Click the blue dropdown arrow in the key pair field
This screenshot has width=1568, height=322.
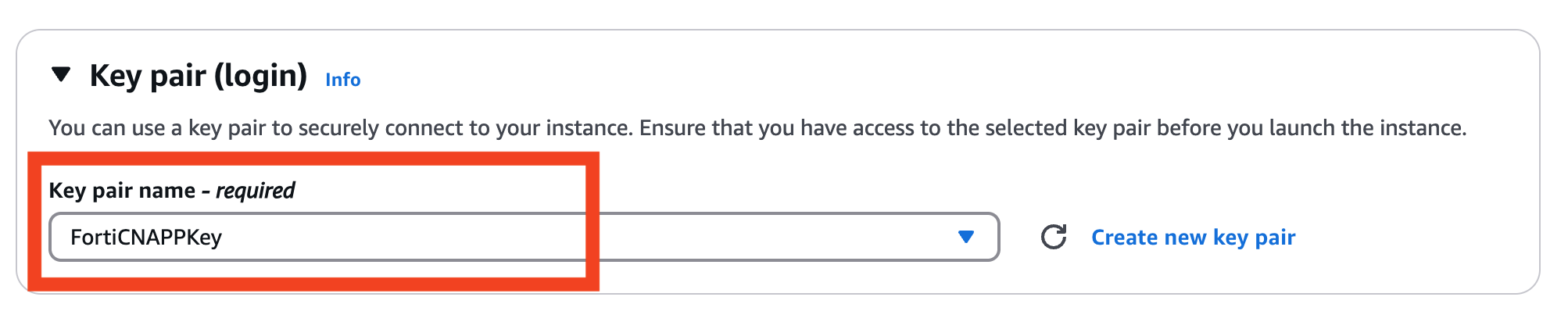coord(966,237)
